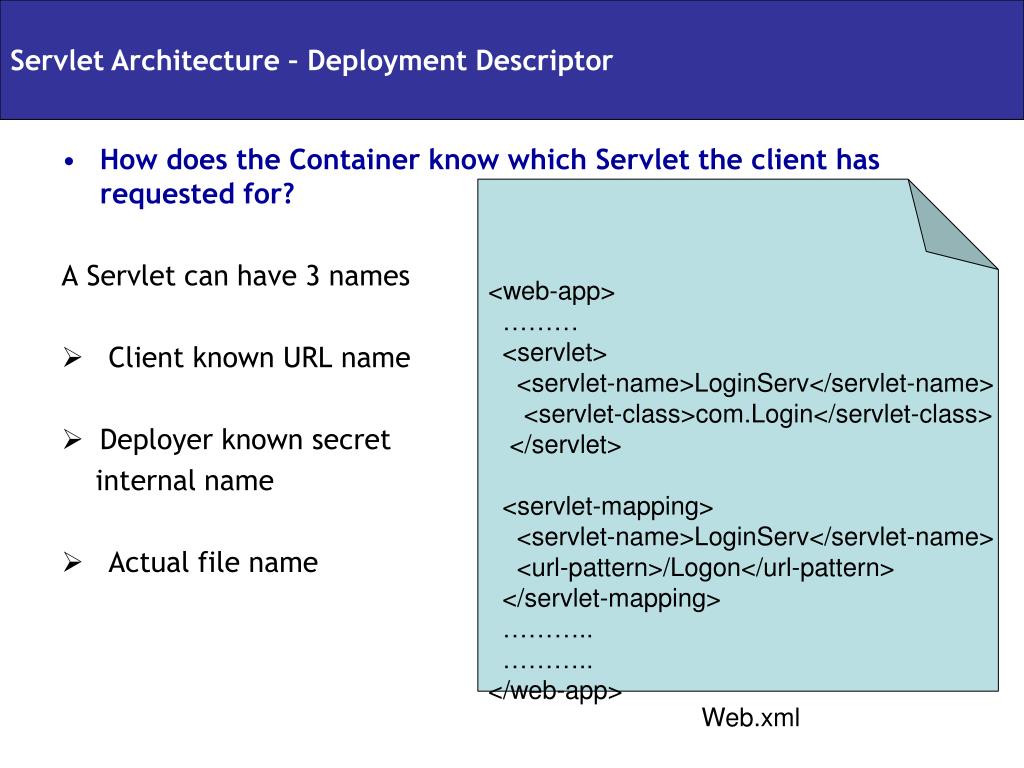Click the Web.xml caption below the document
Image resolution: width=1024 pixels, height=768 pixels.
751,718
